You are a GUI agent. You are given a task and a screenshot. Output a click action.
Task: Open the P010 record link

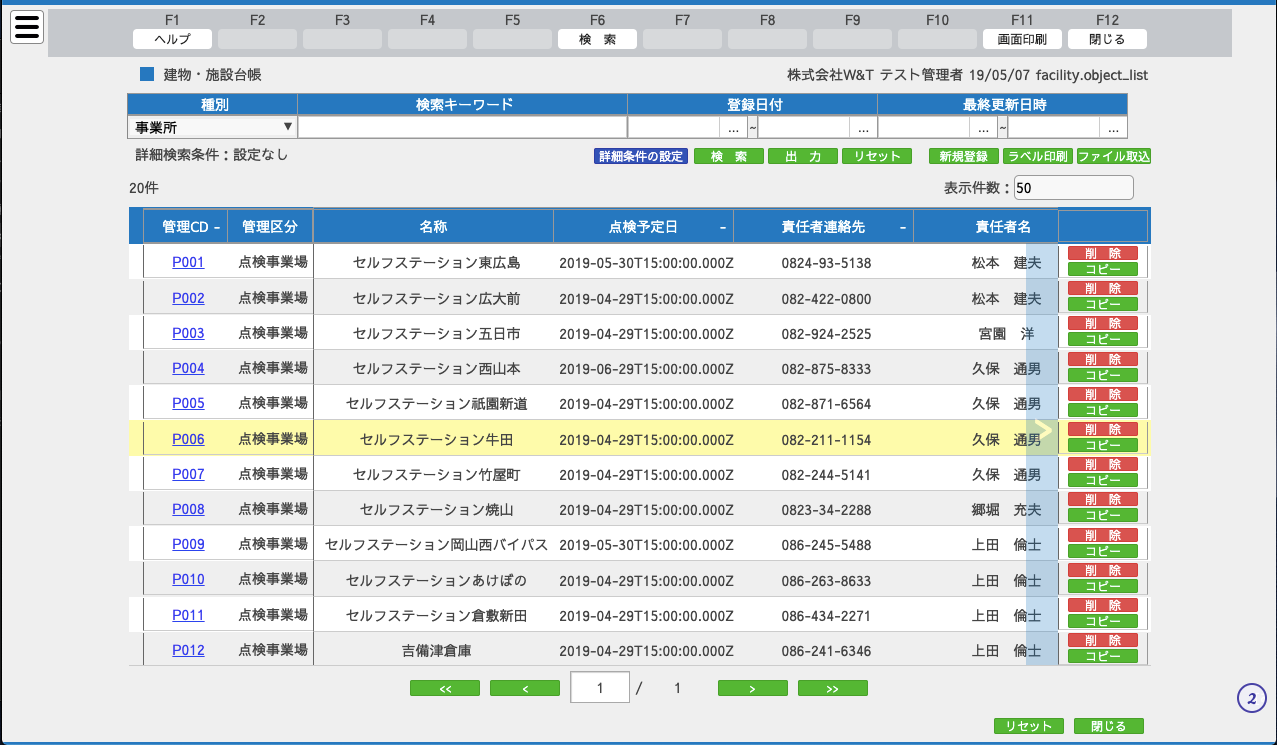tap(188, 580)
